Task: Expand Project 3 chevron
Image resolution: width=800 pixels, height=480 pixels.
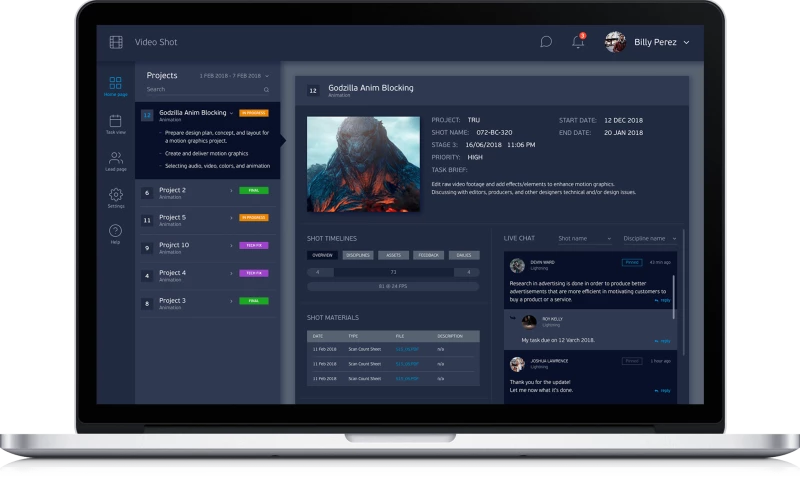Action: [x=231, y=301]
